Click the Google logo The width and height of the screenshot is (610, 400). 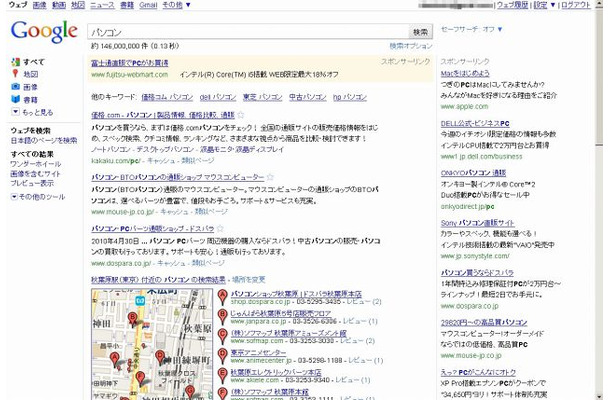44,31
